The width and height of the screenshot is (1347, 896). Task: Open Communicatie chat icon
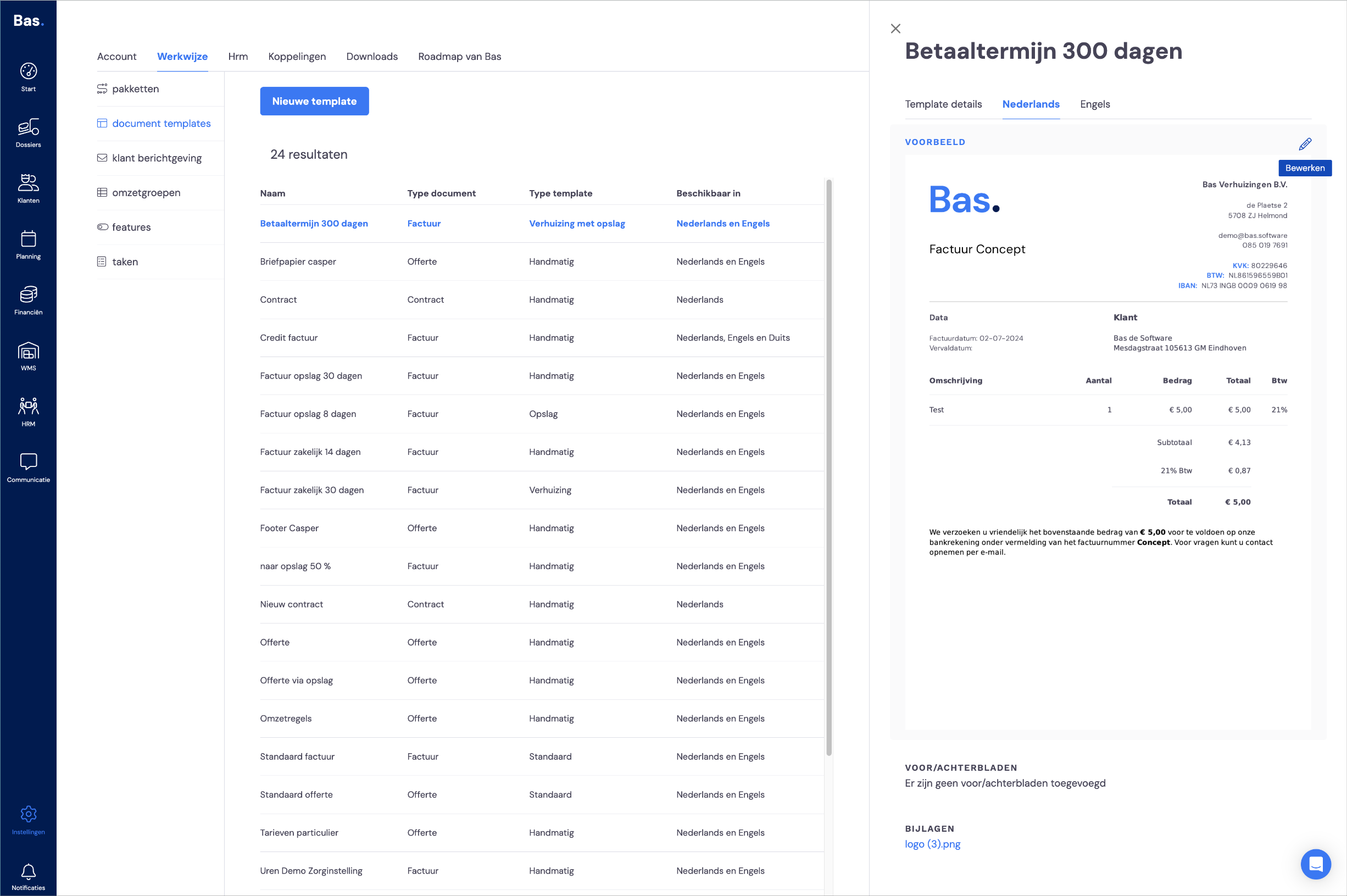coord(28,468)
